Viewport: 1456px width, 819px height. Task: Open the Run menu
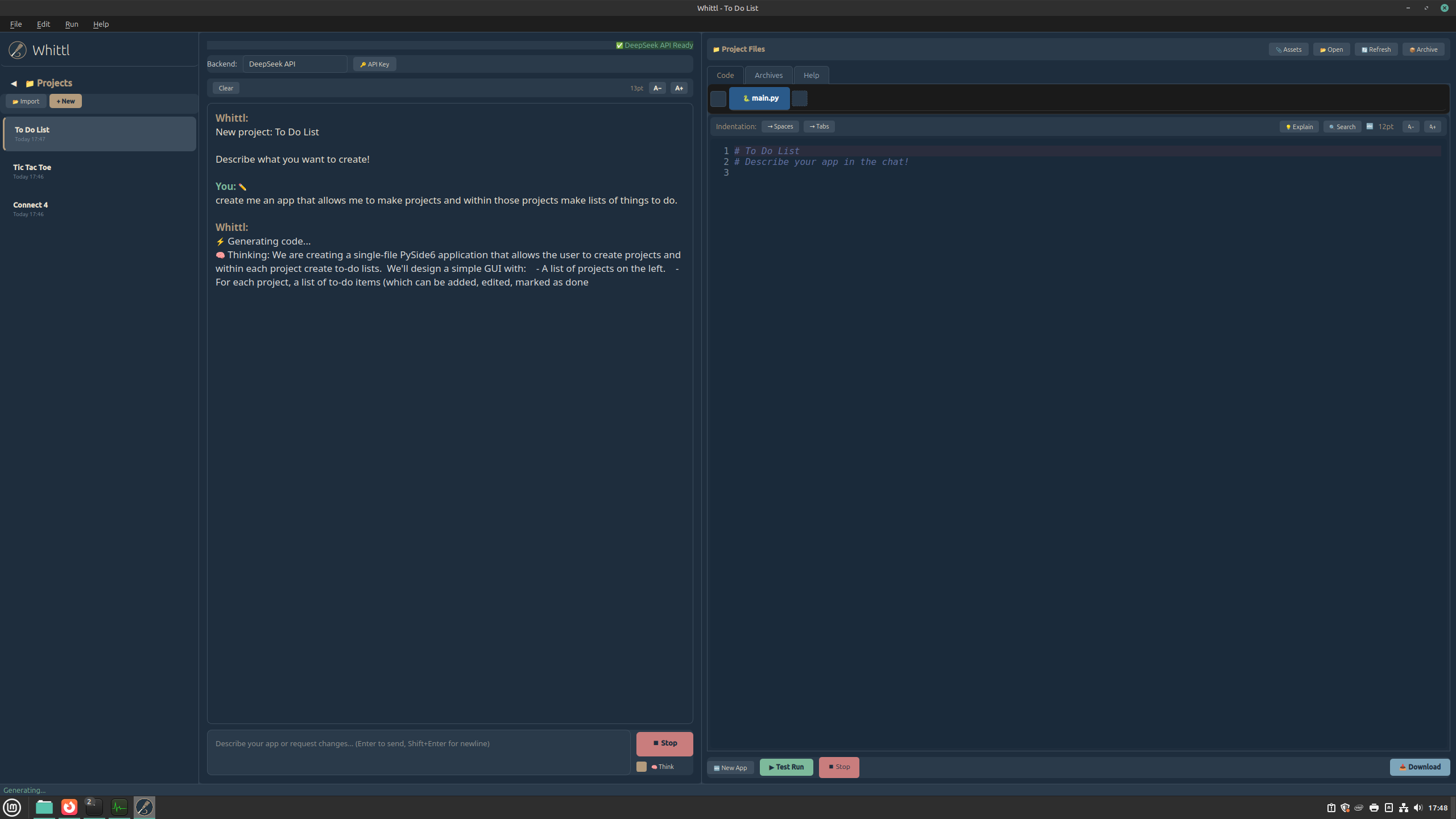pos(72,24)
